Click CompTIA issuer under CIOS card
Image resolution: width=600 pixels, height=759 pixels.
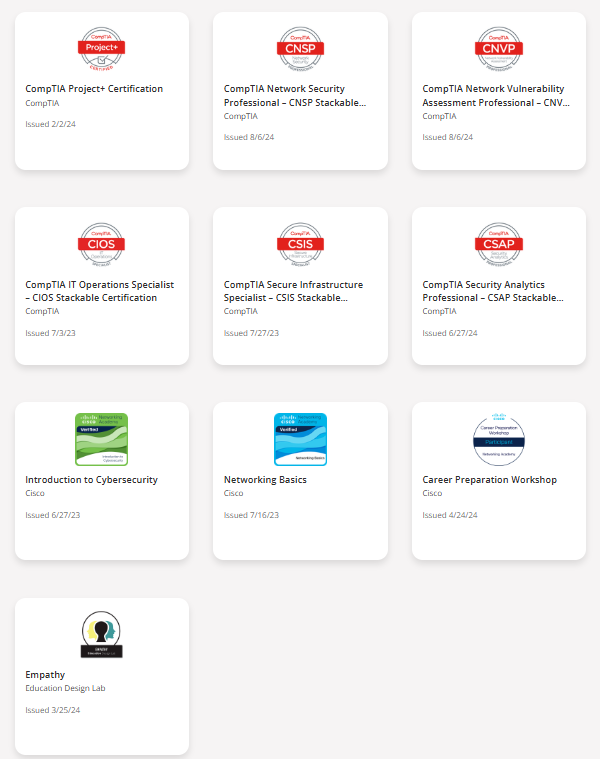tap(42, 311)
